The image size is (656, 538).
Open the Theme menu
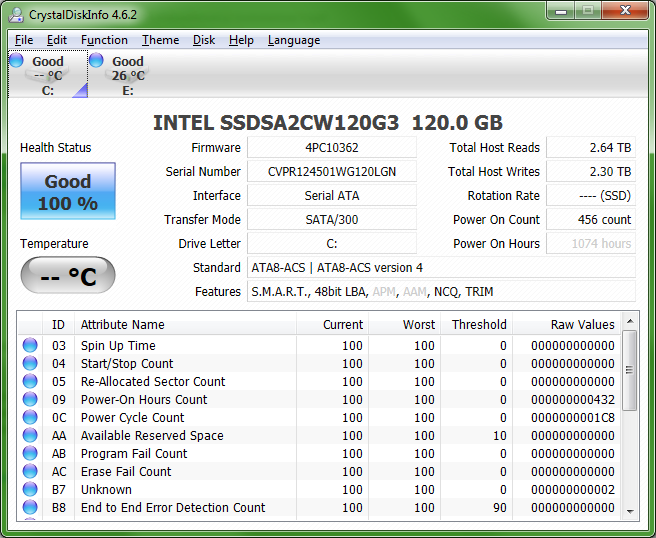point(160,40)
